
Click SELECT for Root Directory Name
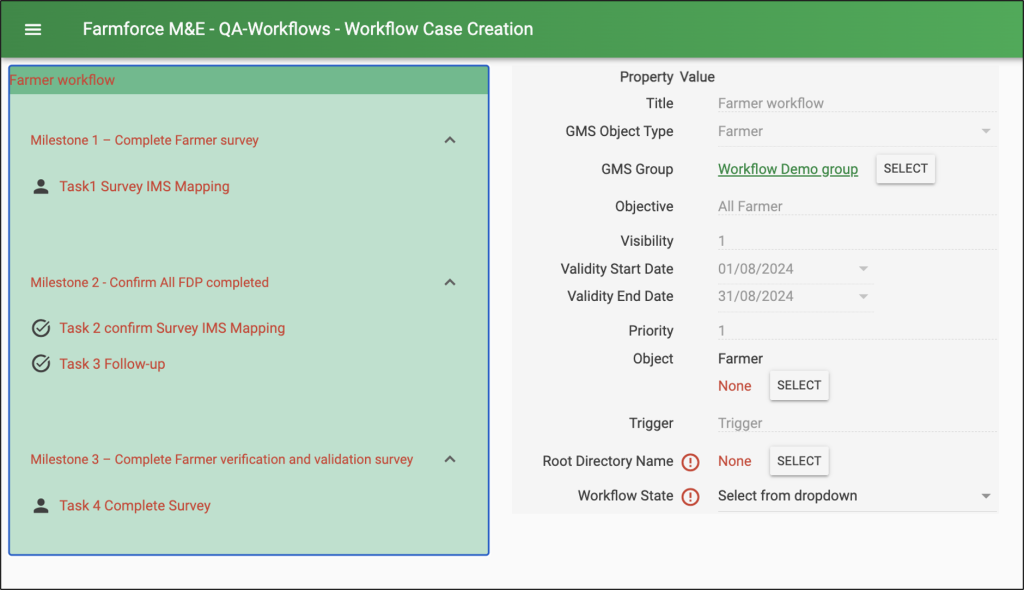click(x=798, y=461)
